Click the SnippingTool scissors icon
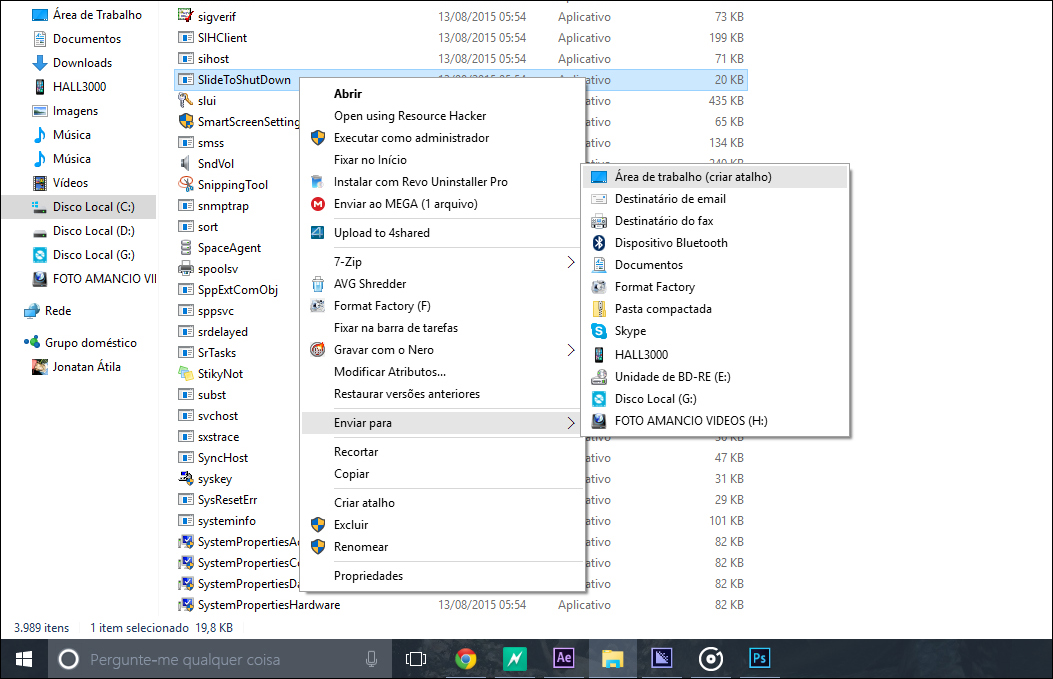 185,184
